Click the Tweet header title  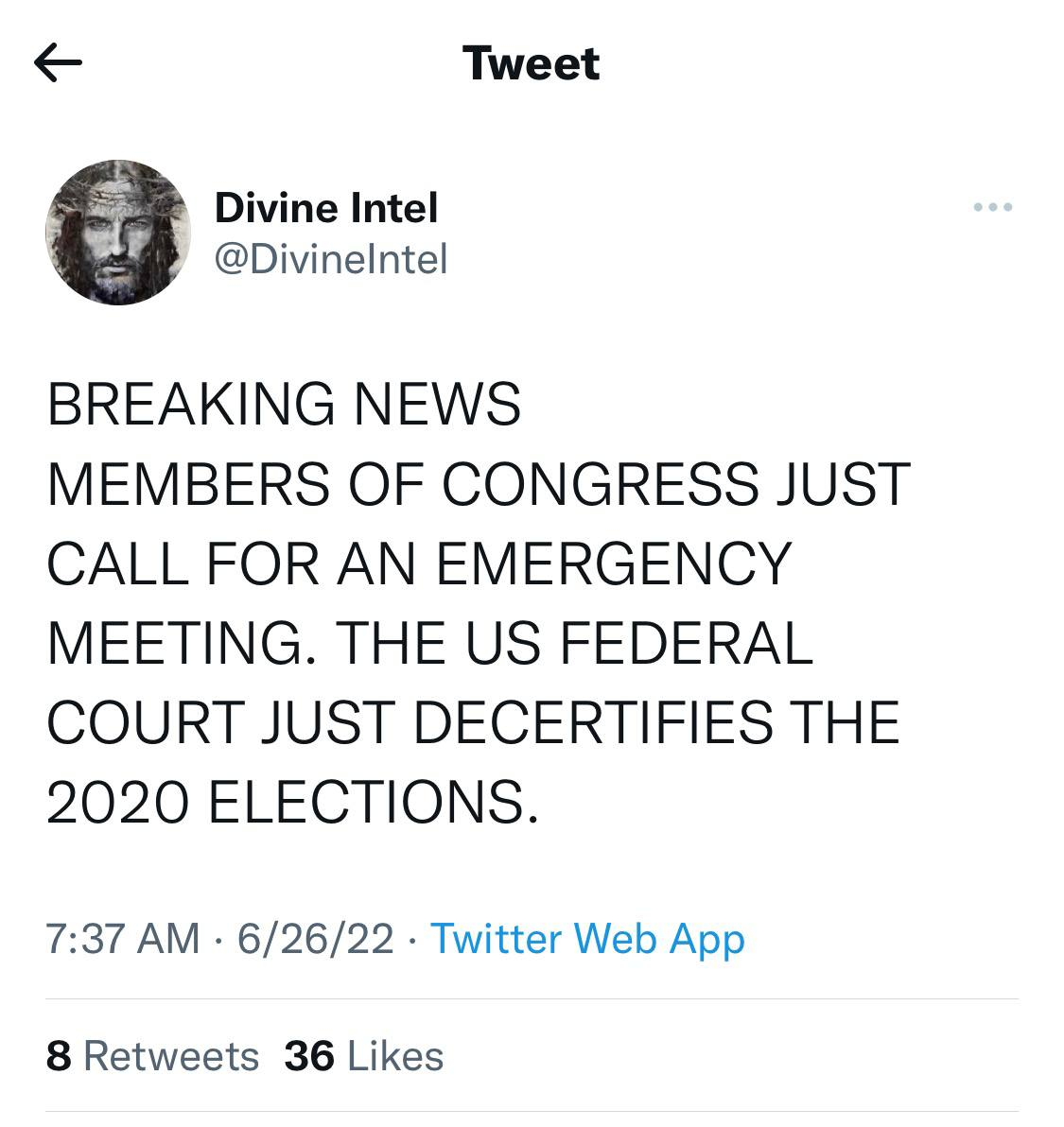(x=532, y=64)
